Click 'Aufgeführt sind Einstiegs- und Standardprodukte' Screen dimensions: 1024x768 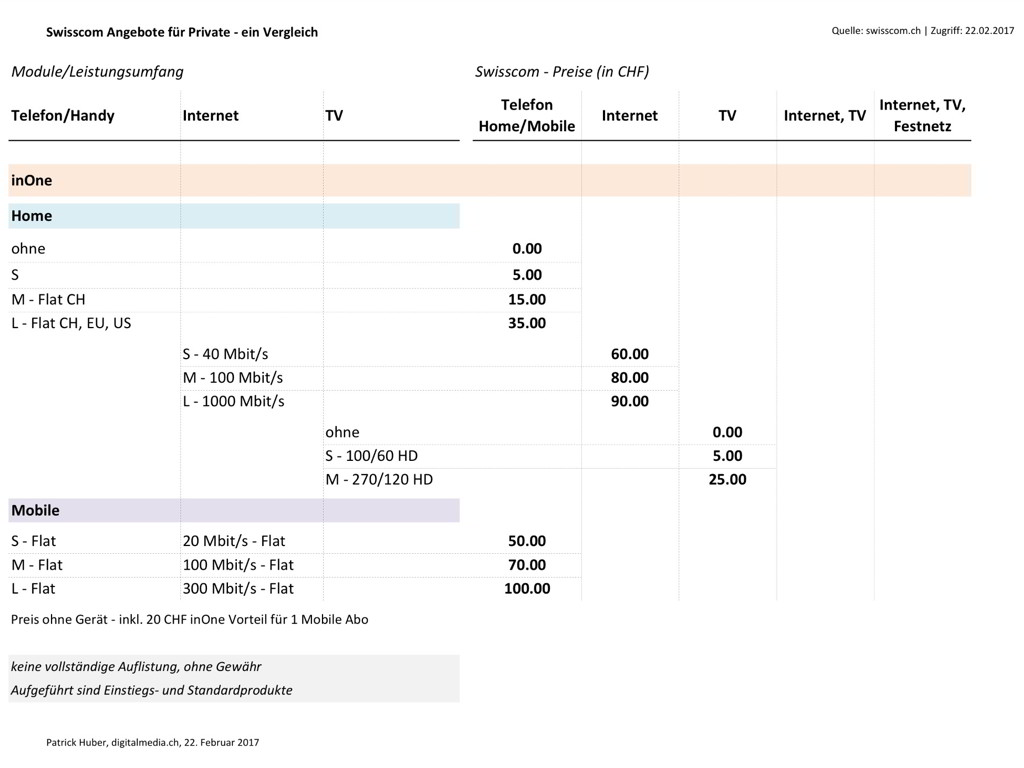(152, 690)
